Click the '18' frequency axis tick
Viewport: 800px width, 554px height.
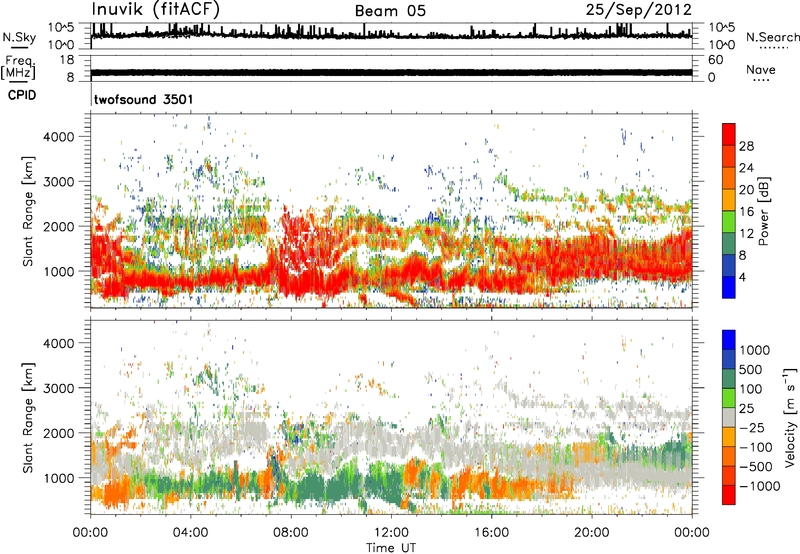click(x=67, y=60)
